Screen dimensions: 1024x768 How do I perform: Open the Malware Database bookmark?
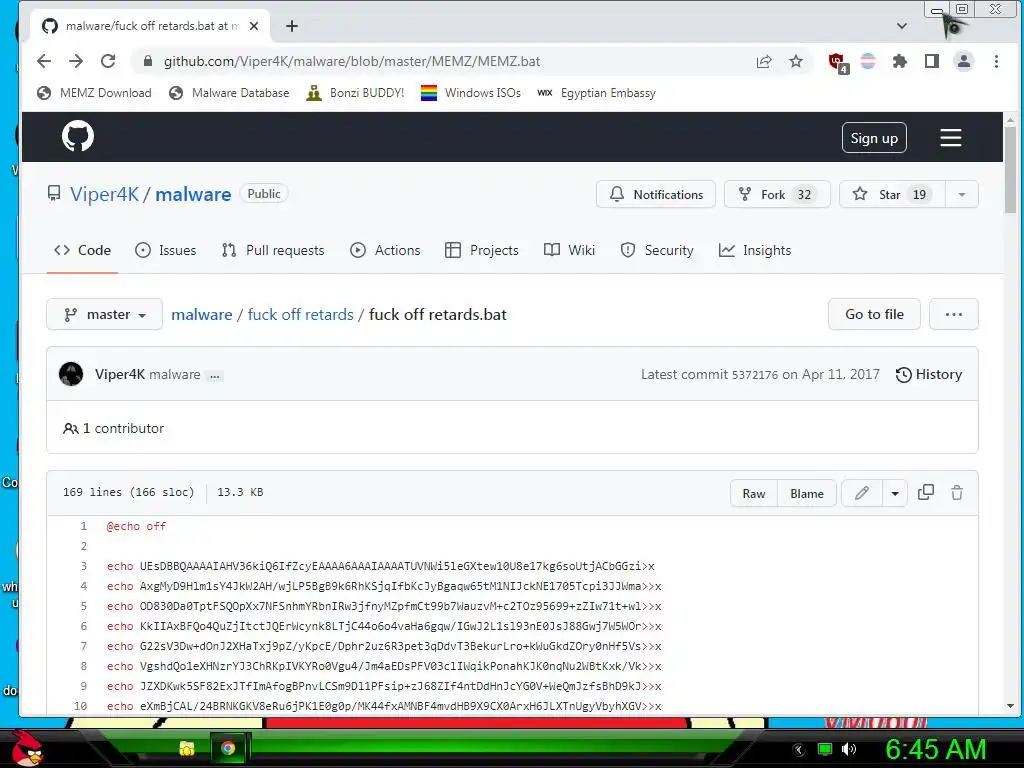click(x=229, y=93)
